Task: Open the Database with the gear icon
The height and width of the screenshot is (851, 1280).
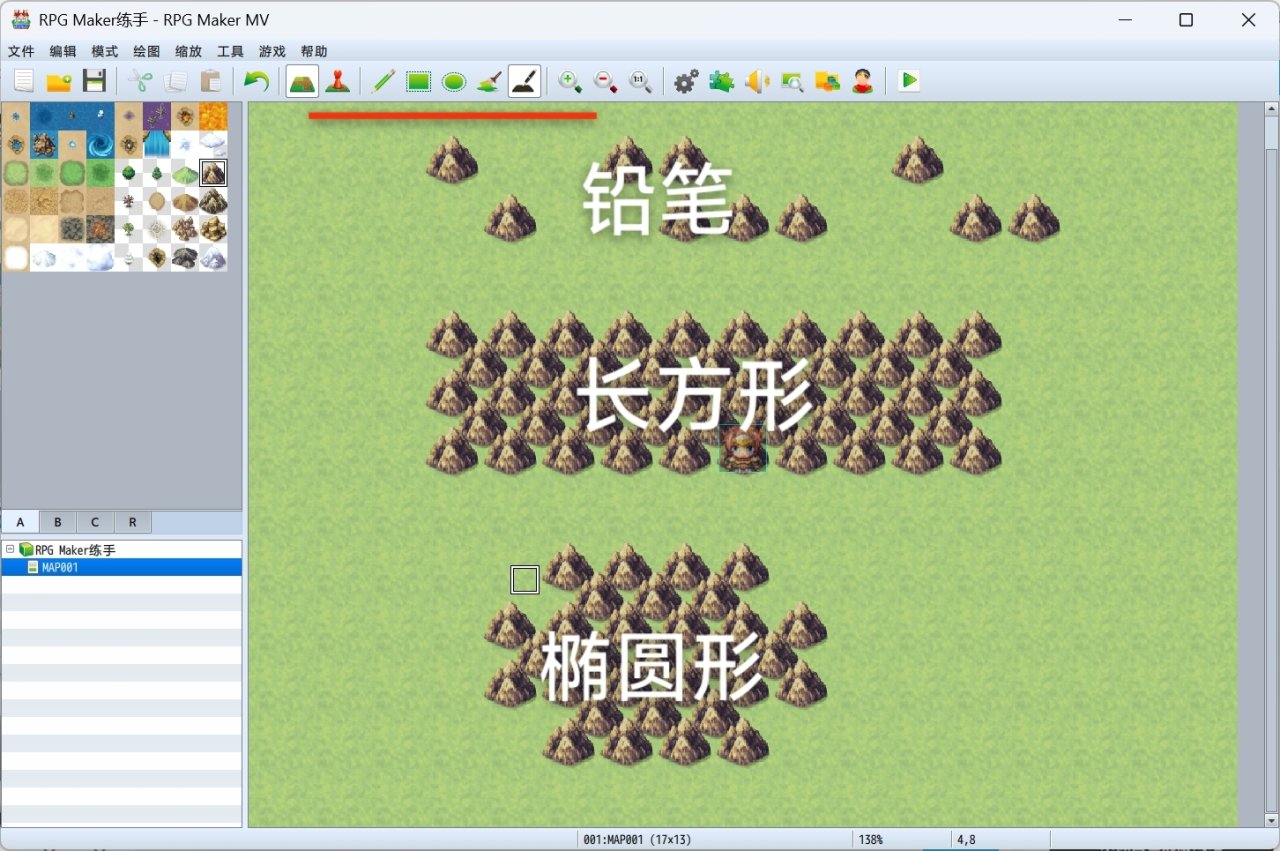Action: coord(686,81)
